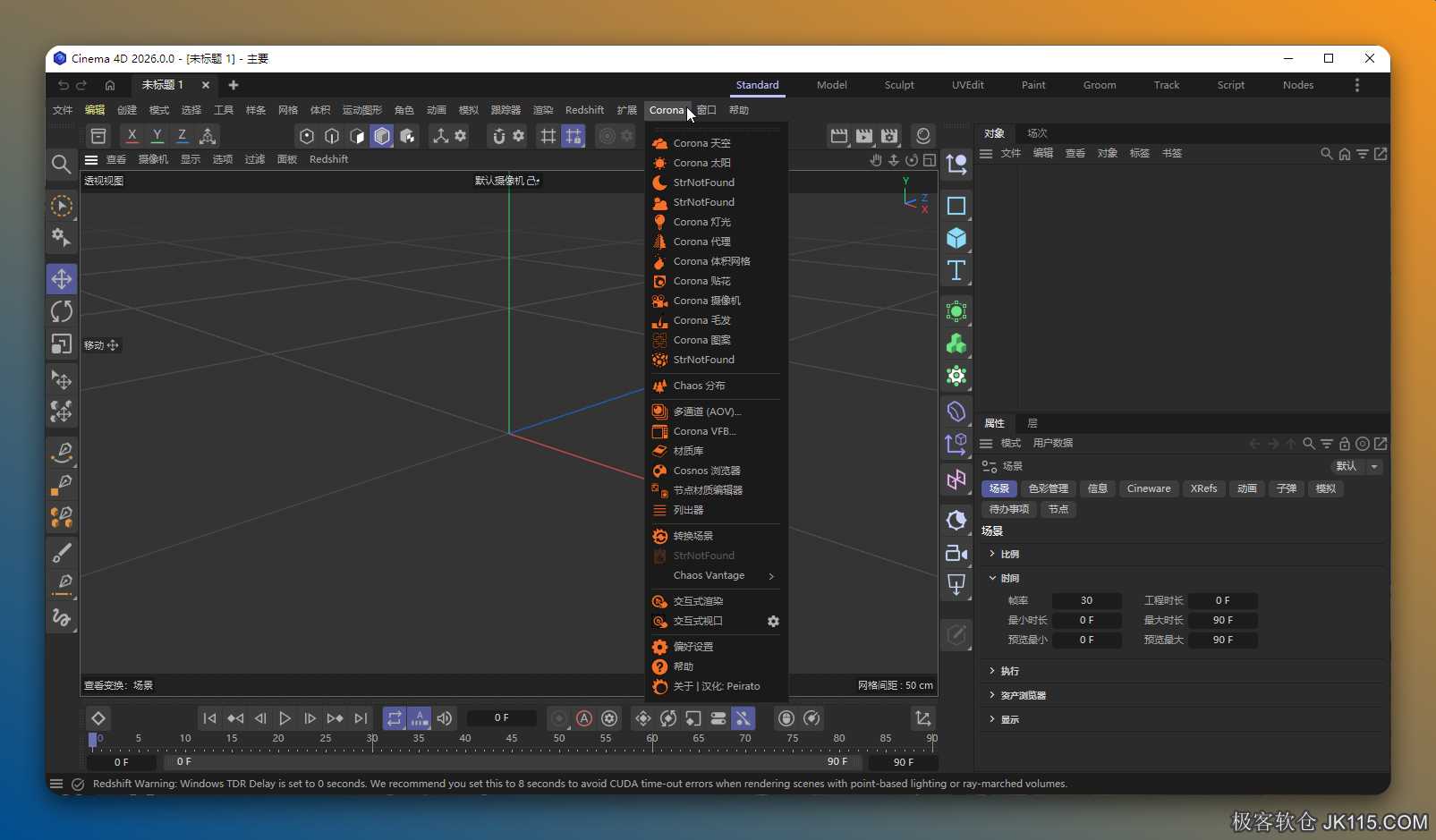Go to start of animation
The height and width of the screenshot is (840, 1436).
[209, 718]
